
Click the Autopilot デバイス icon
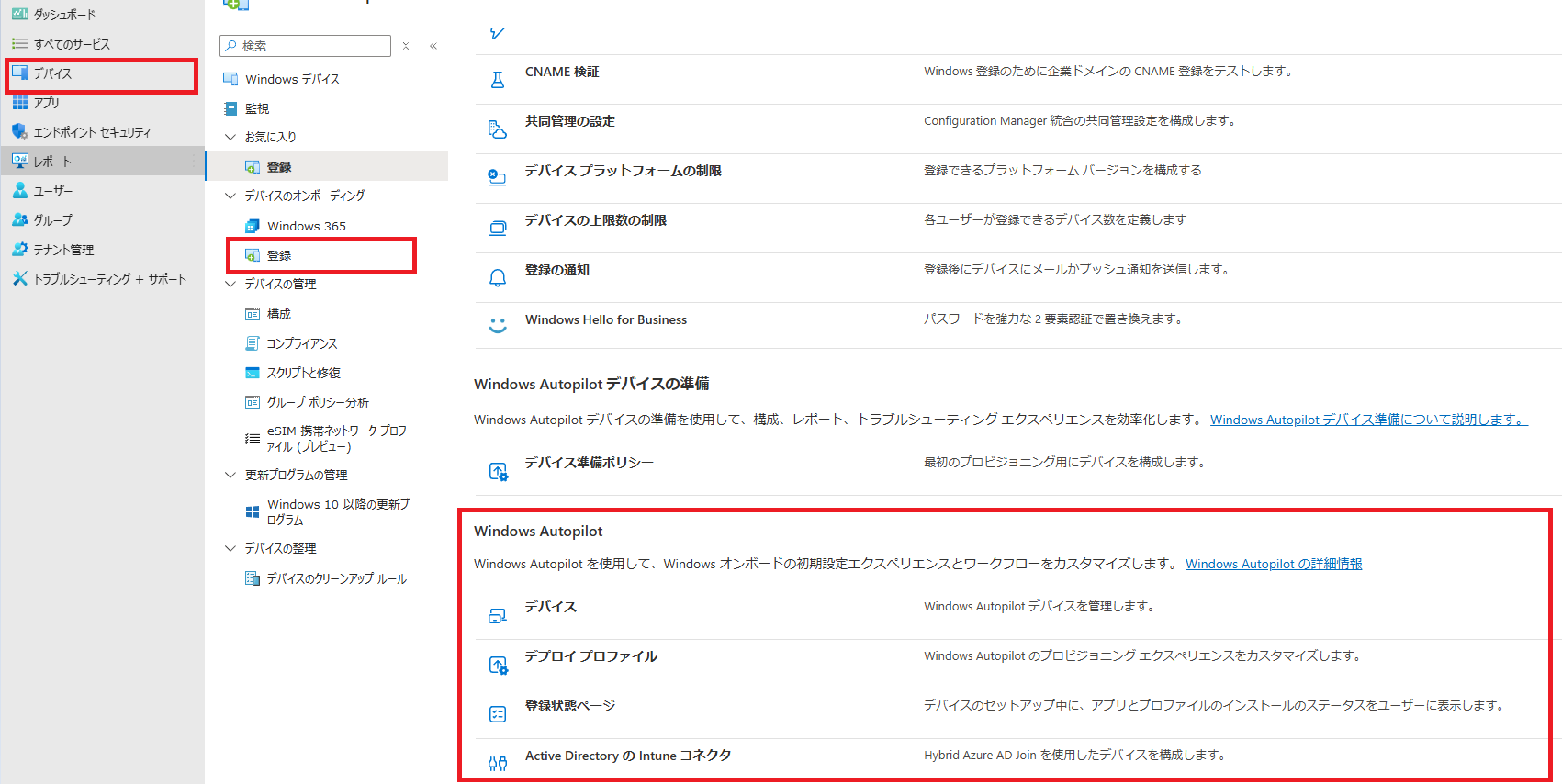tap(498, 616)
